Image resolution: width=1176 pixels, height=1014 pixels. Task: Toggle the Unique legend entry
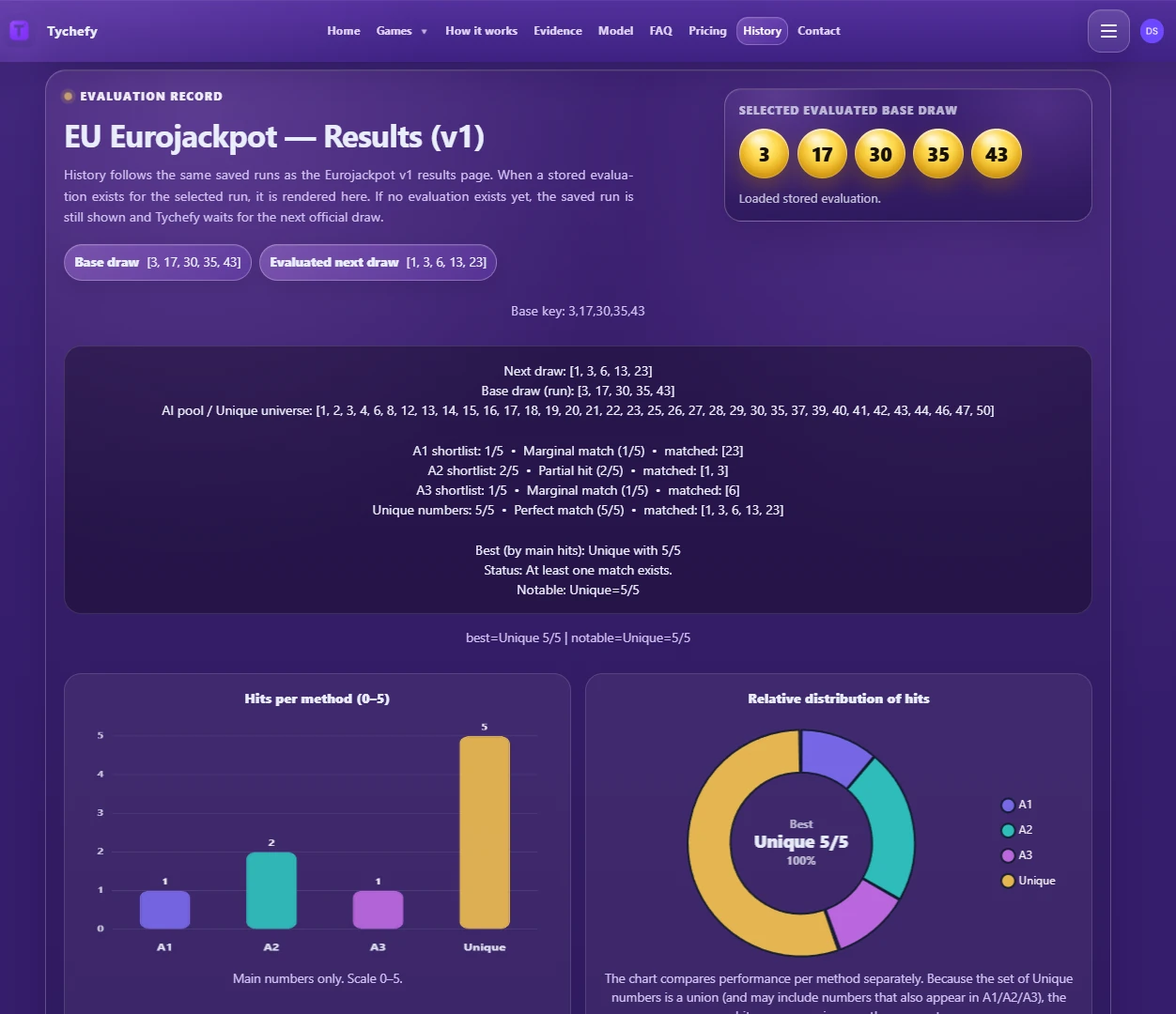[x=1029, y=881]
